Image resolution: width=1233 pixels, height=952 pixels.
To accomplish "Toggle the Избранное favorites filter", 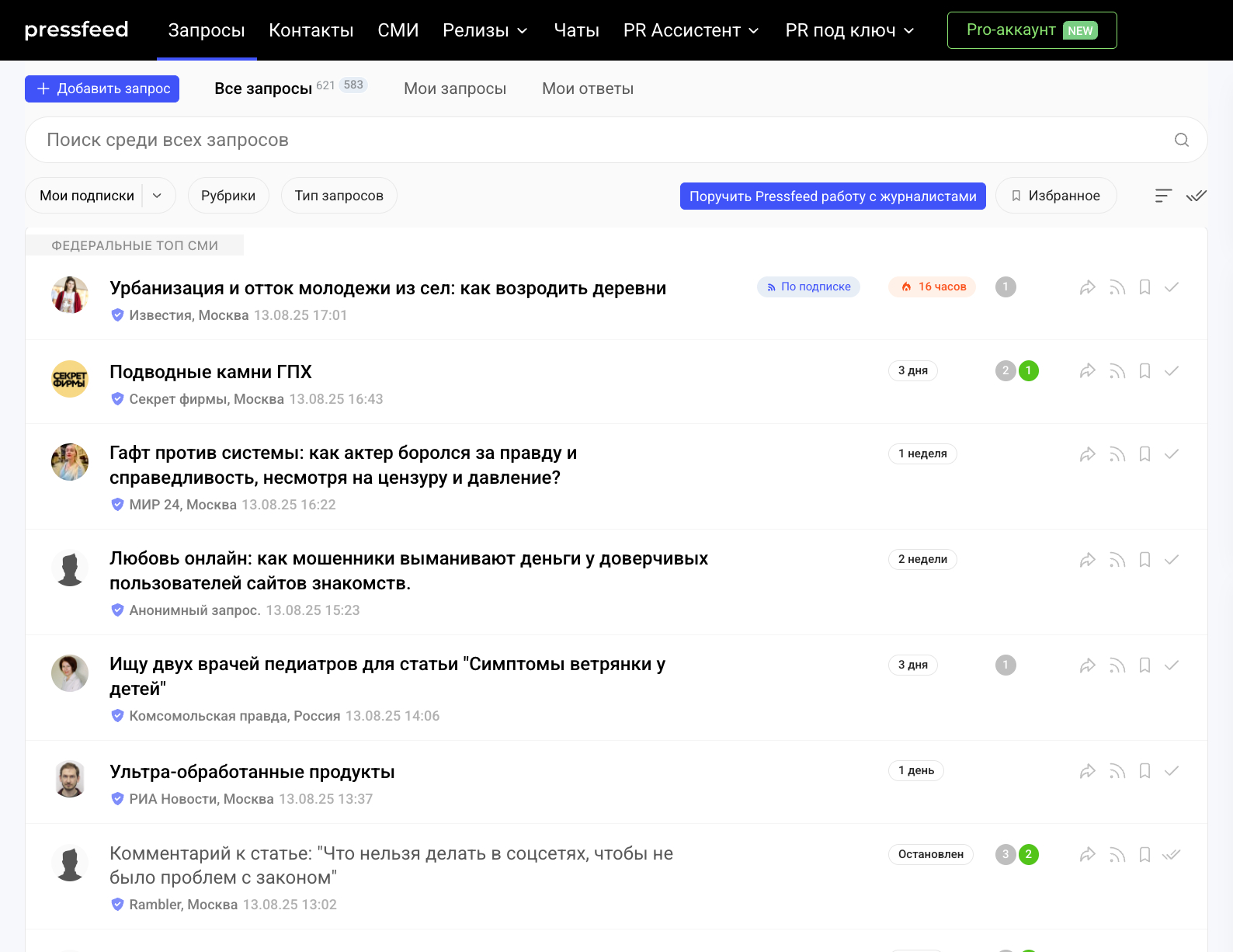I will click(x=1055, y=196).
